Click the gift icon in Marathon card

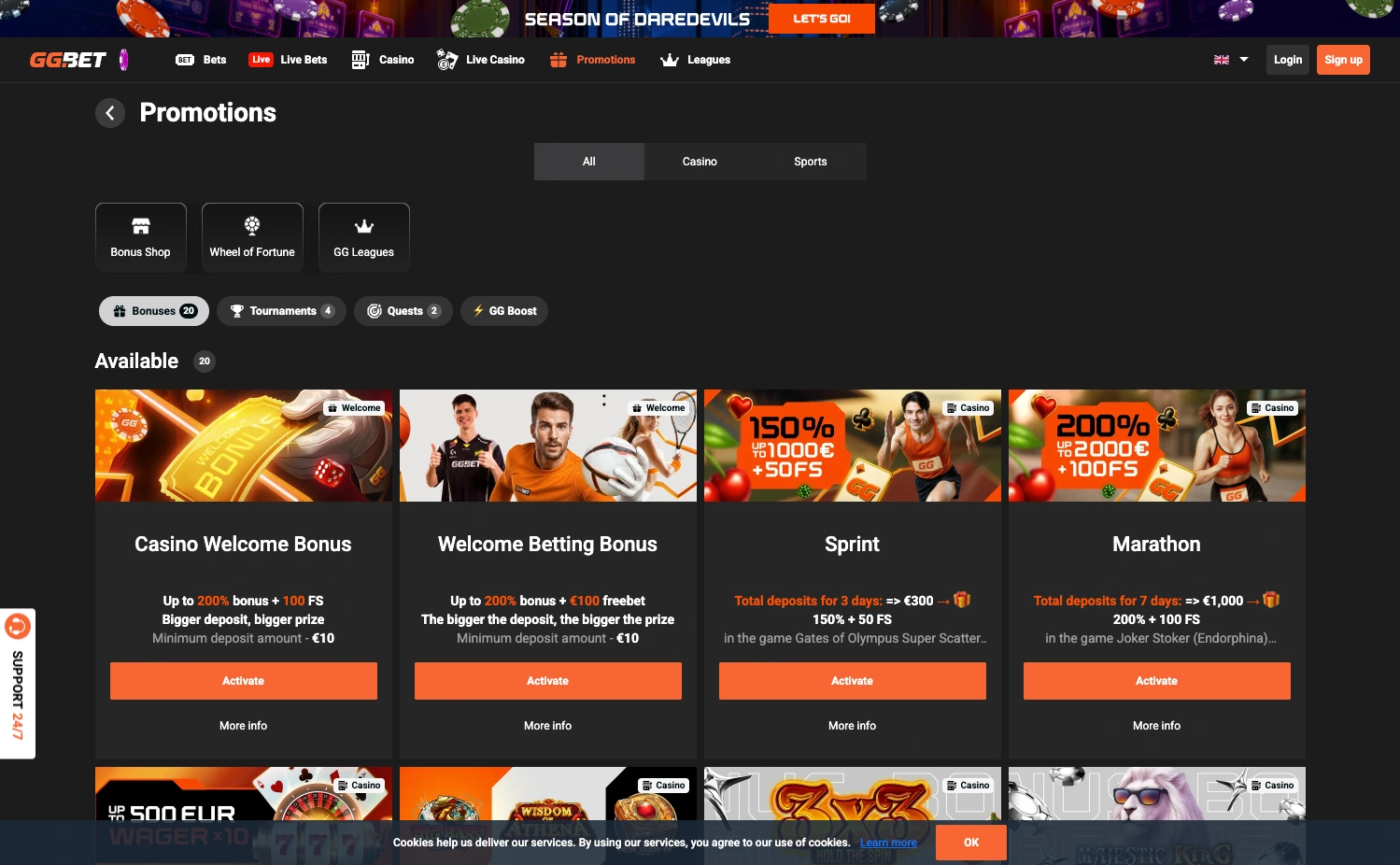point(1271,600)
